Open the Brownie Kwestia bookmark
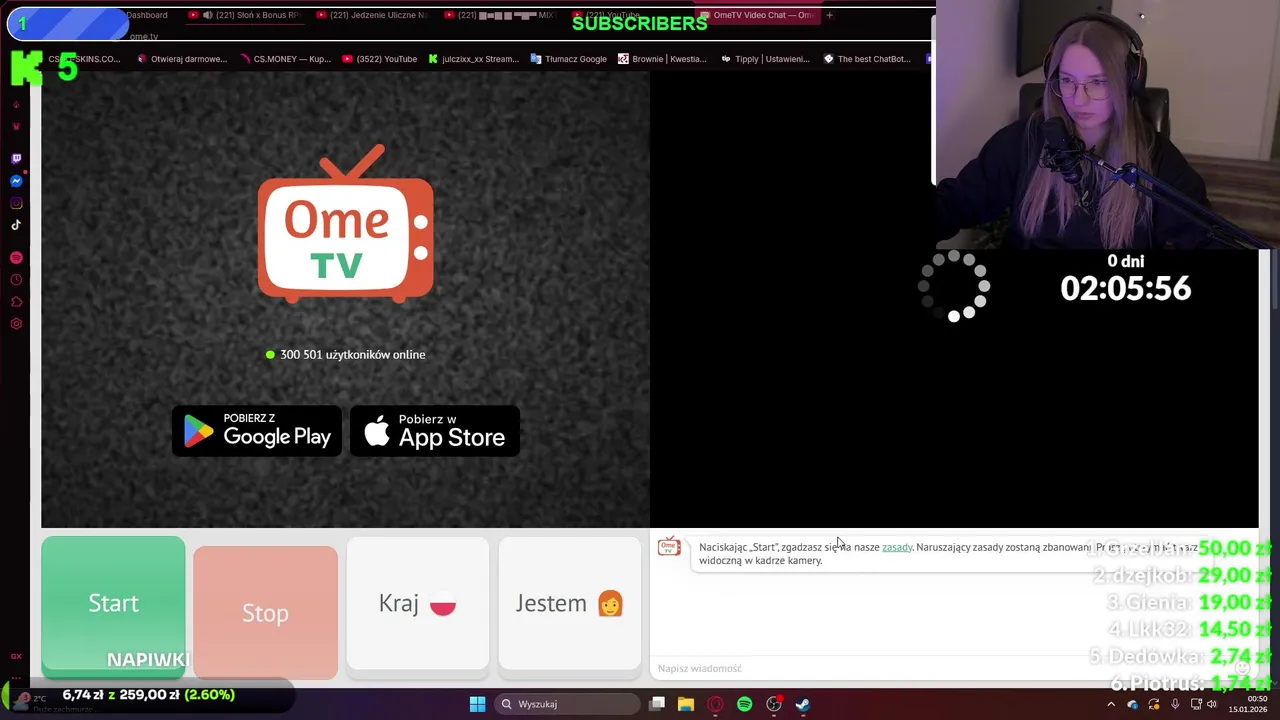This screenshot has width=1280, height=720. [662, 59]
